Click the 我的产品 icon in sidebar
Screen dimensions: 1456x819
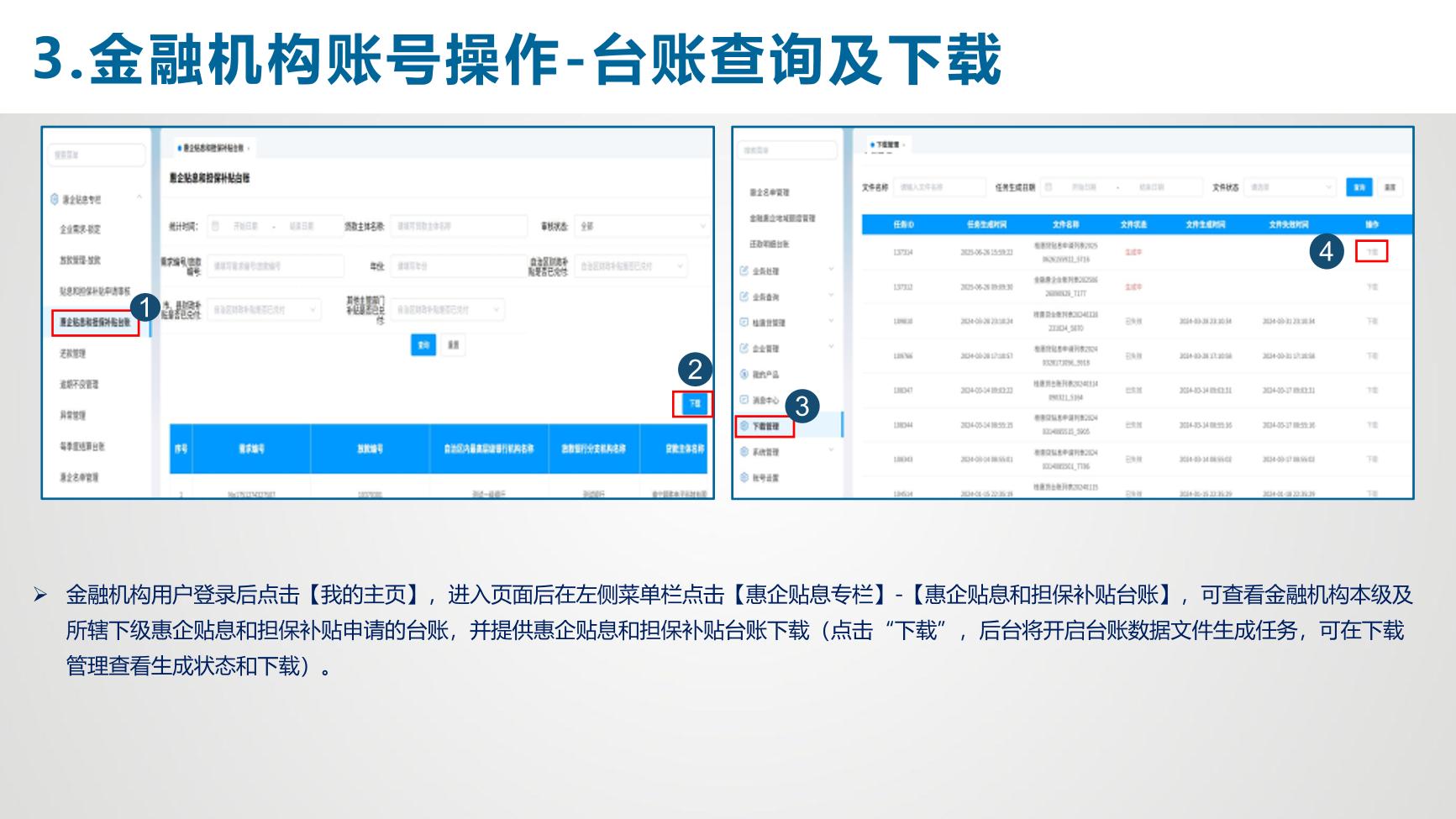(x=744, y=374)
